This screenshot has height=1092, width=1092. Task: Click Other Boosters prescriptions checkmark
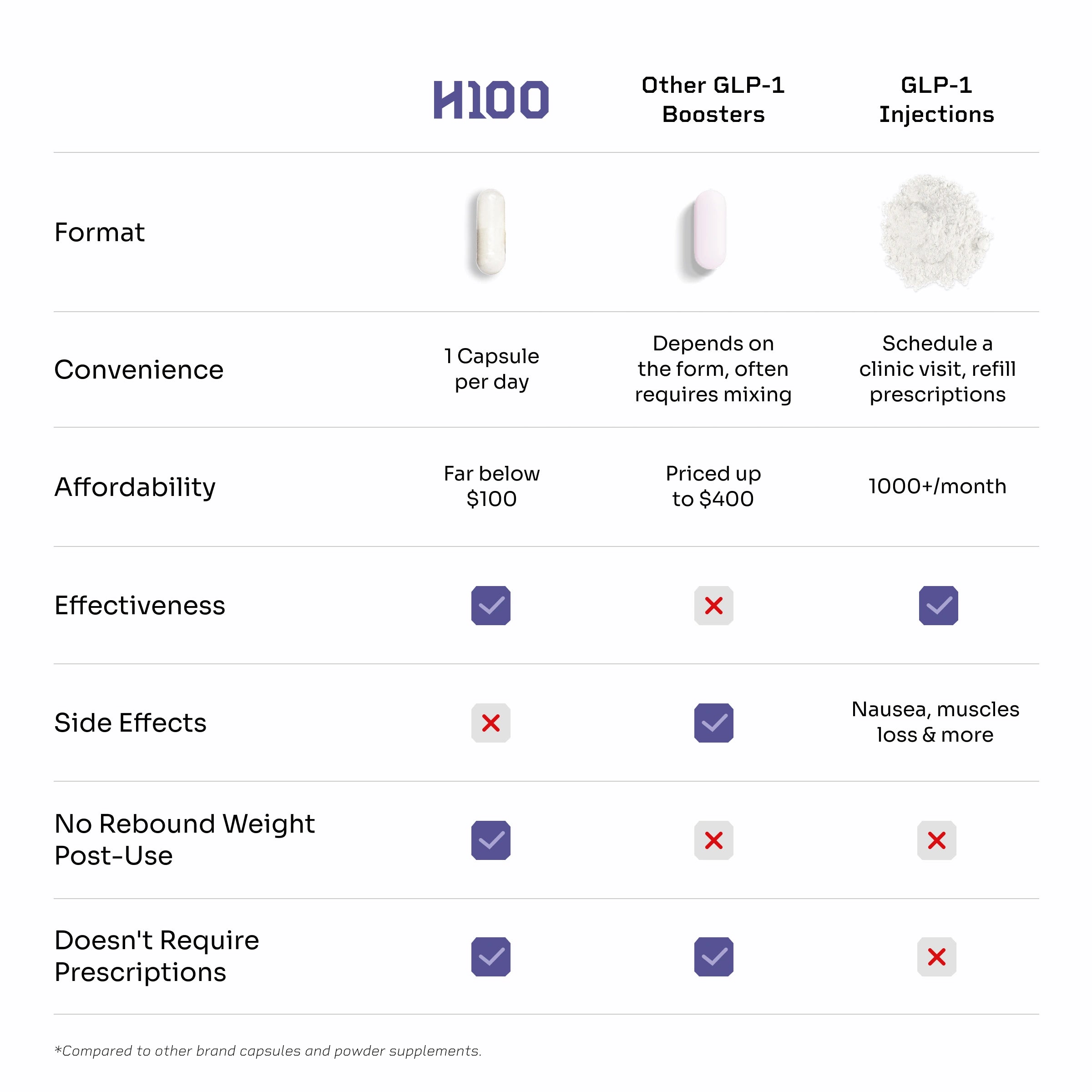(713, 956)
